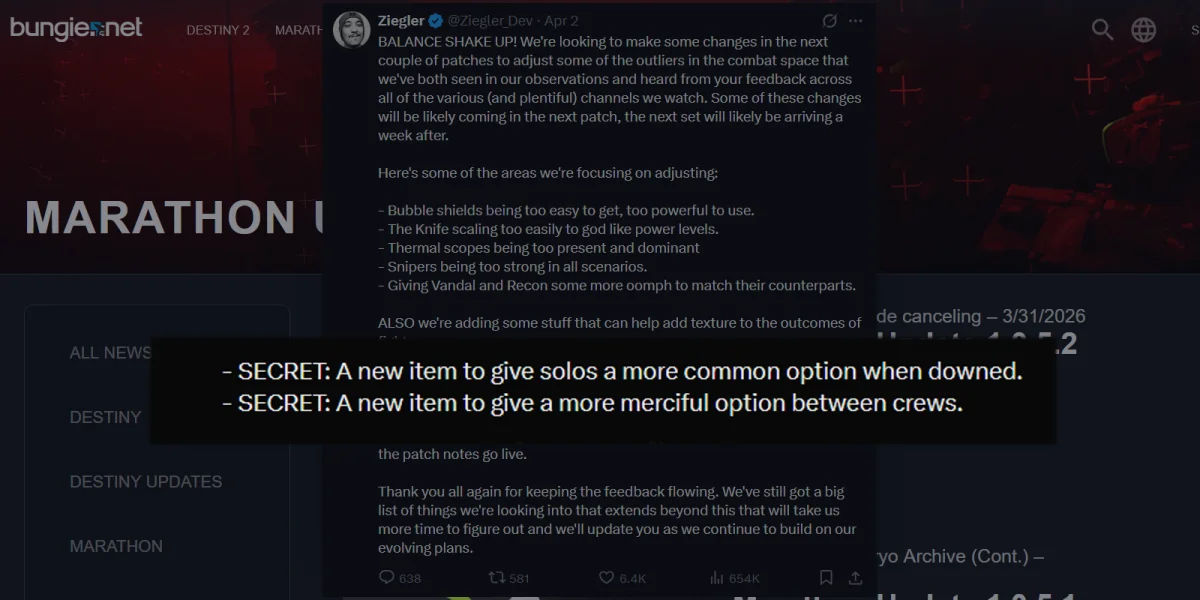Select ALL NEWS in the sidebar

110,352
